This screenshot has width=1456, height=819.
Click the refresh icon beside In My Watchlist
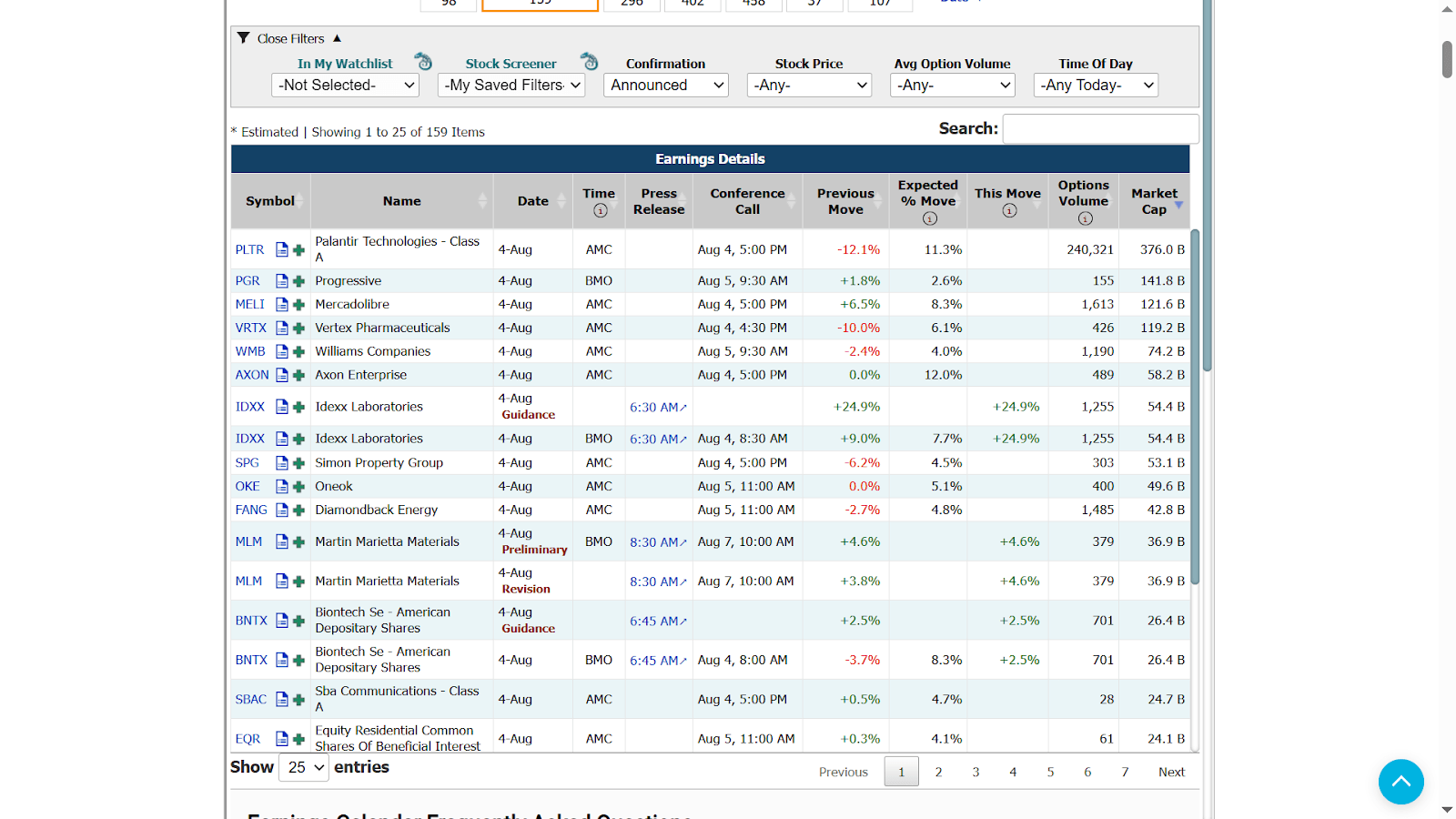[423, 61]
